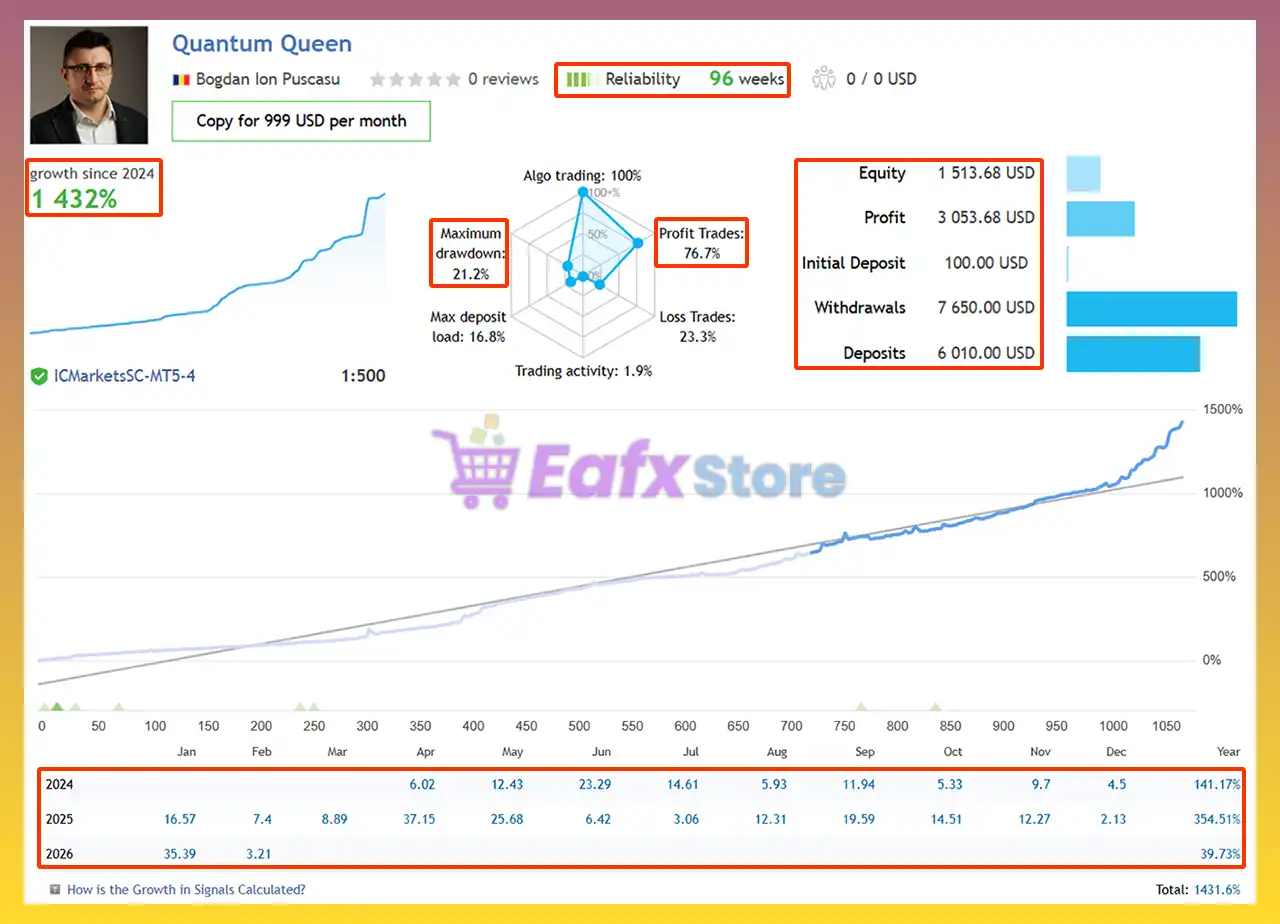Open the 0 reviews link
Viewport: 1280px width, 924px height.
[x=503, y=79]
